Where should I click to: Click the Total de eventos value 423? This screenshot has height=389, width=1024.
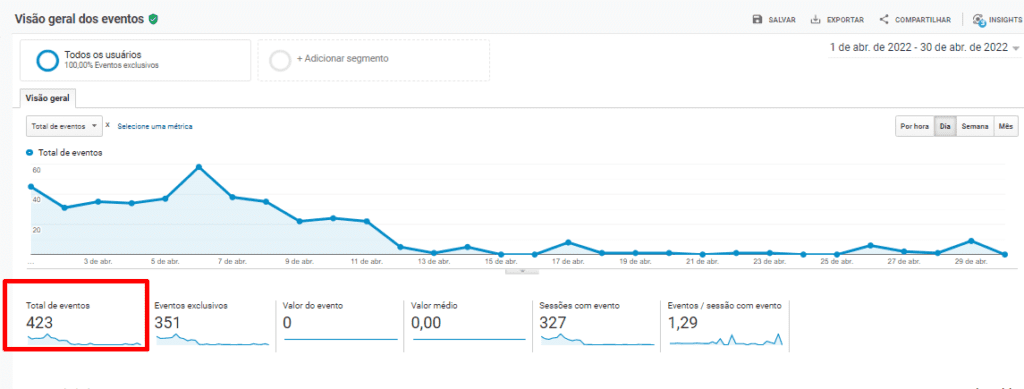point(40,322)
